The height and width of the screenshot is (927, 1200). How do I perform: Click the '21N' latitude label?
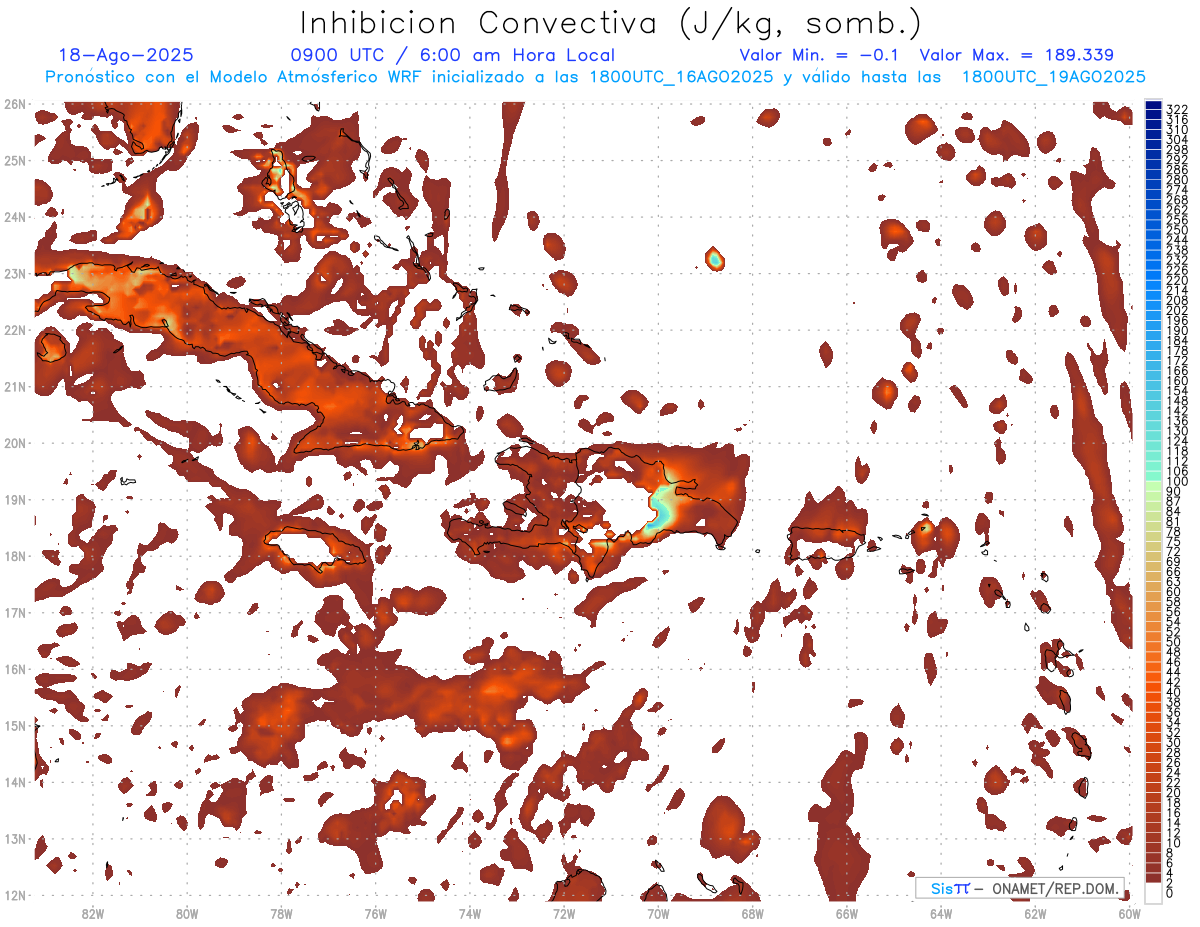(x=14, y=387)
